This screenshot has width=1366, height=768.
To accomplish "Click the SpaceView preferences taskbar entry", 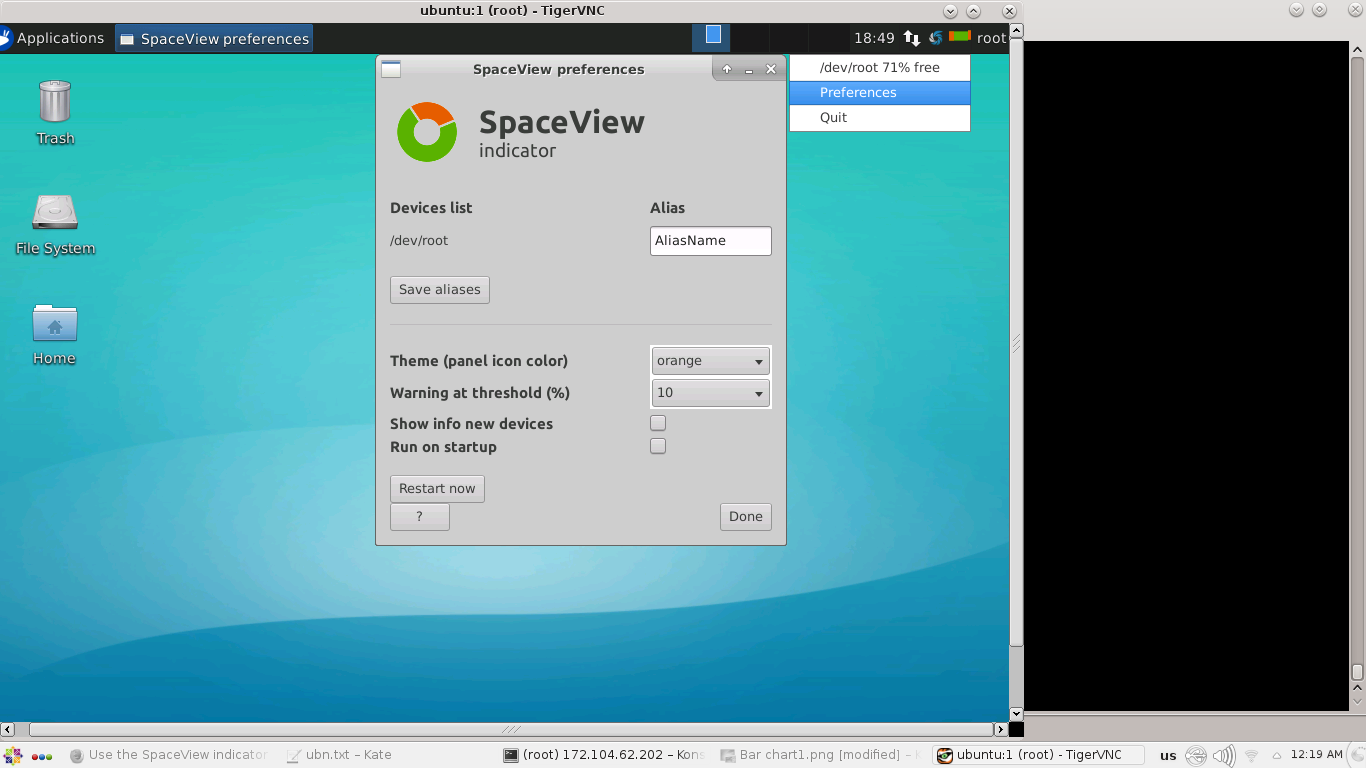I will coord(214,39).
